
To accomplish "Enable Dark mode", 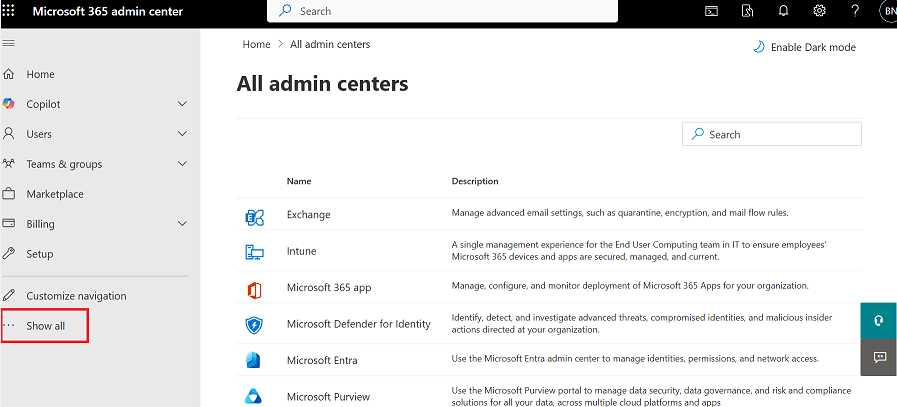I will click(813, 48).
